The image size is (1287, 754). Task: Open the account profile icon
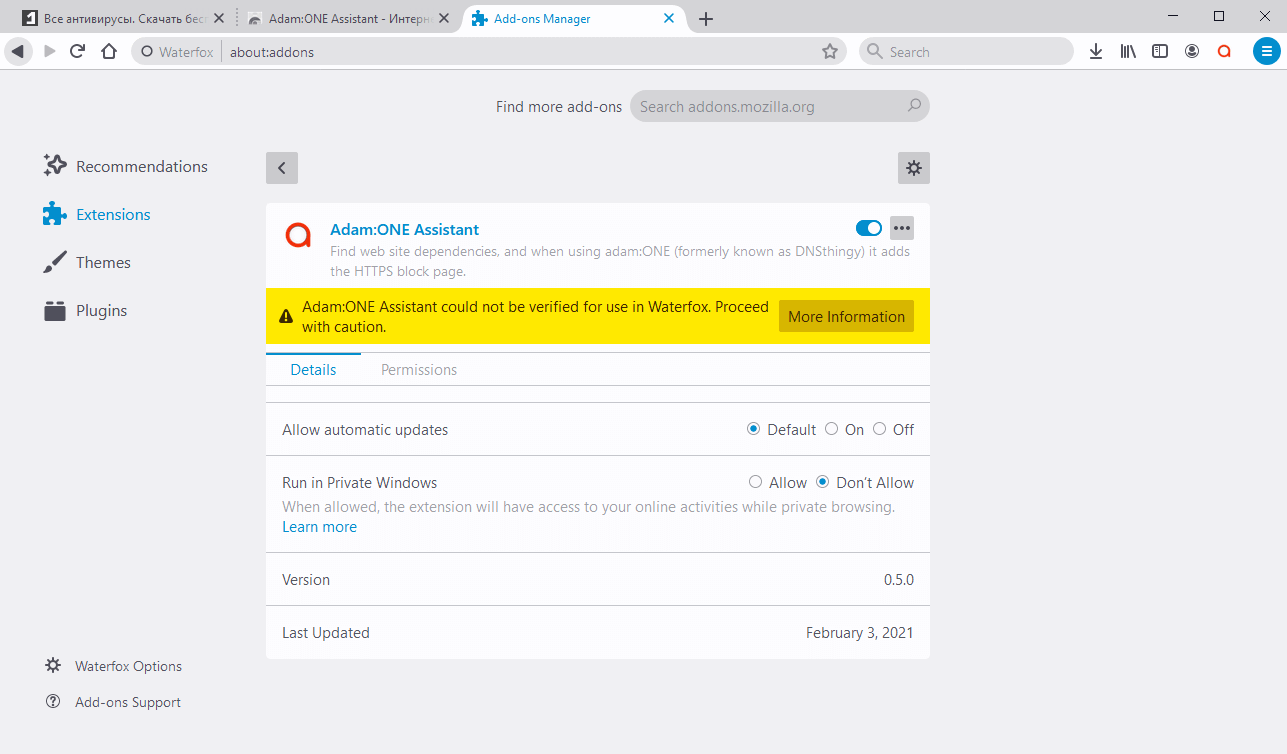tap(1192, 51)
